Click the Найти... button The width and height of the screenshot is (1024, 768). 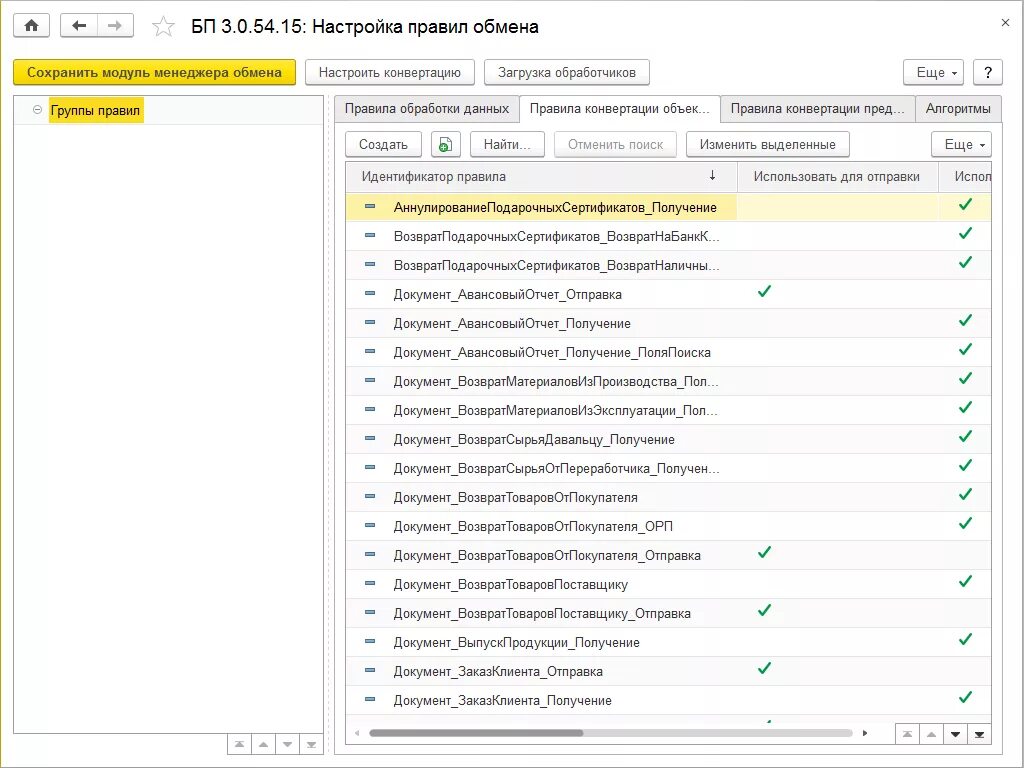point(507,144)
